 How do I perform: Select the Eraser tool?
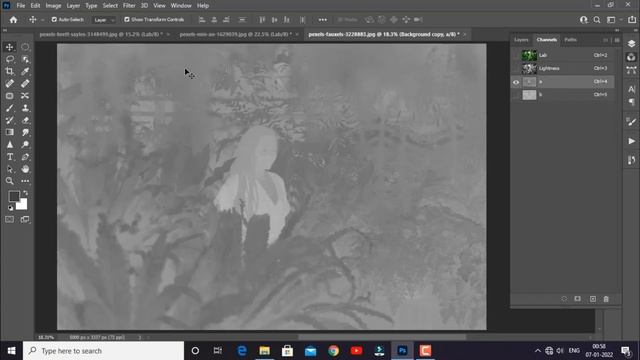(25, 120)
